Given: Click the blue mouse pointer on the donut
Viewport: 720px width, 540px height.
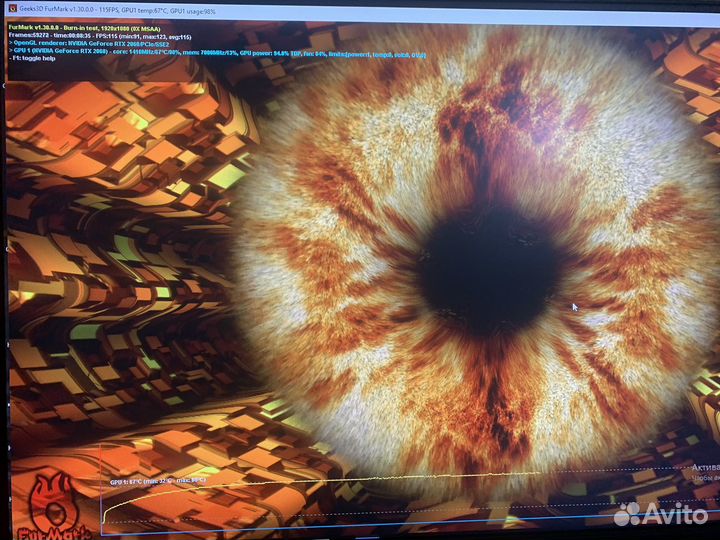Looking at the screenshot, I should pyautogui.click(x=573, y=307).
